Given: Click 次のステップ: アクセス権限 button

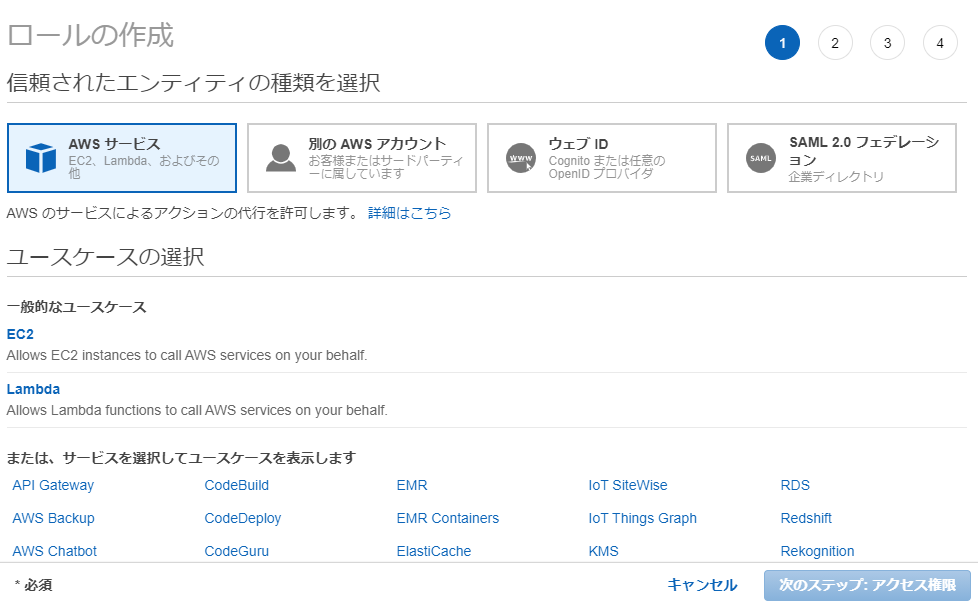Looking at the screenshot, I should 867,585.
